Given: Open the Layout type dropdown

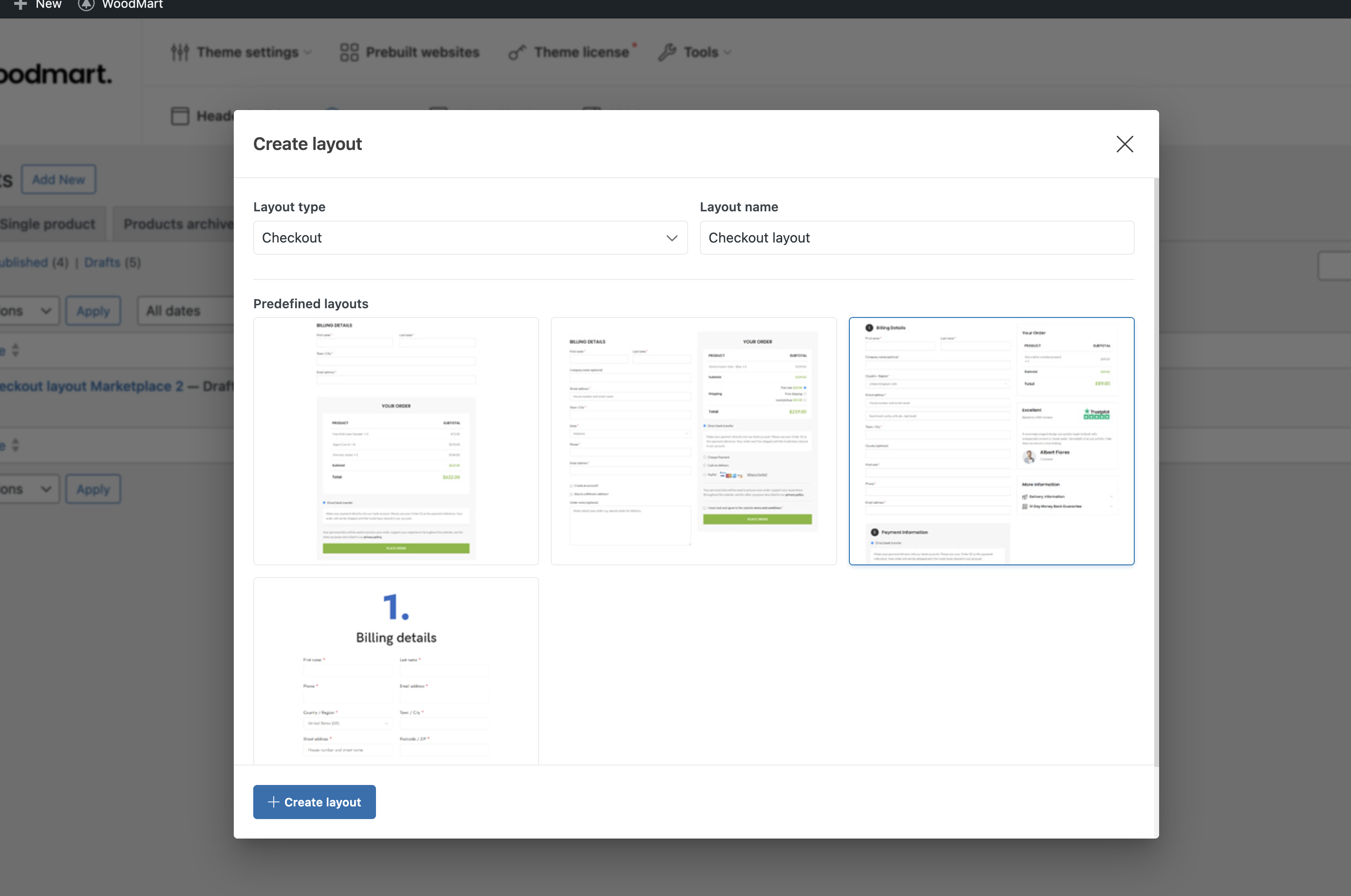Looking at the screenshot, I should click(470, 238).
